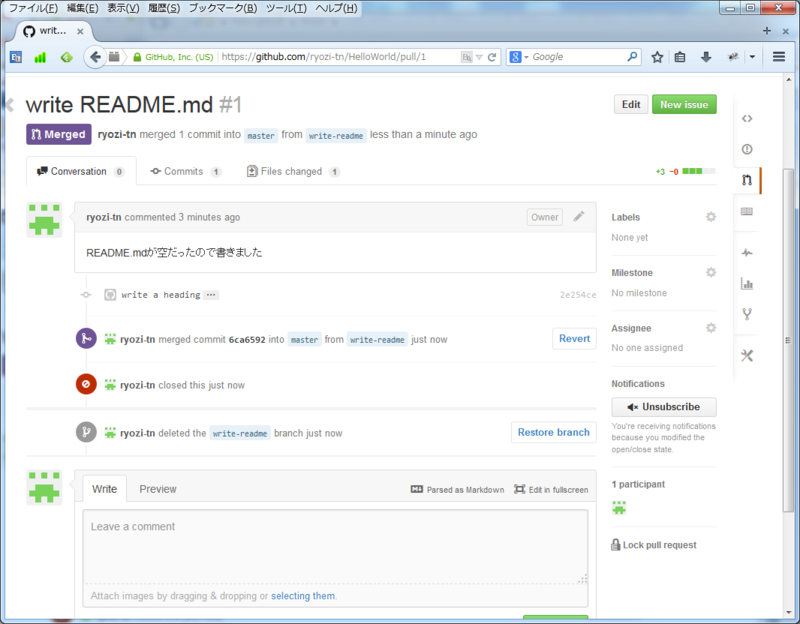Click the Revert button

coord(574,339)
